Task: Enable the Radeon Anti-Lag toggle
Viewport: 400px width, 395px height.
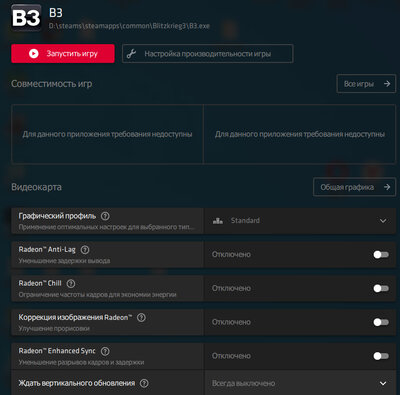Action: pyautogui.click(x=381, y=255)
